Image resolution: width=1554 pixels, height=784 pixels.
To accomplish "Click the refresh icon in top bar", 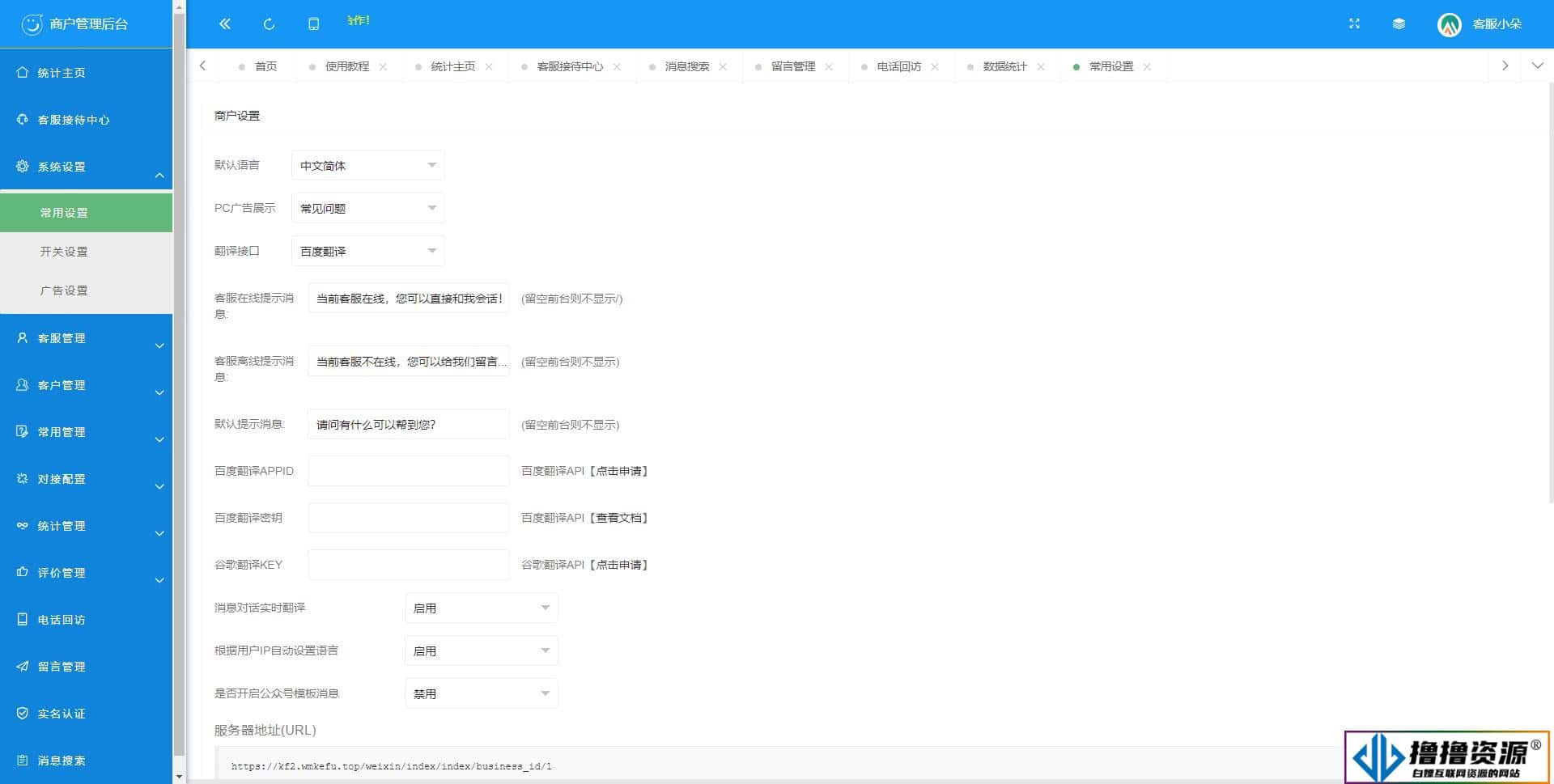I will pos(269,24).
